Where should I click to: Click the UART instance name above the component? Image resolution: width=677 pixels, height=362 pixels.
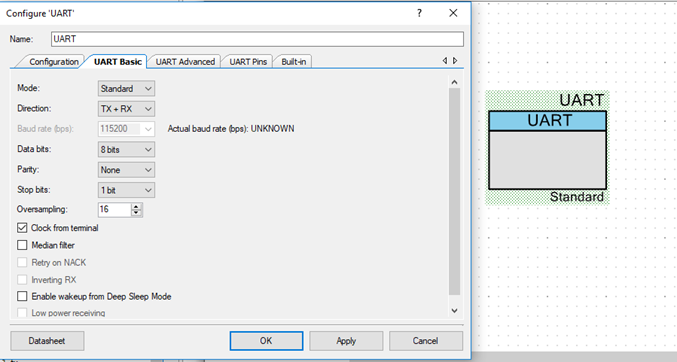coord(582,100)
